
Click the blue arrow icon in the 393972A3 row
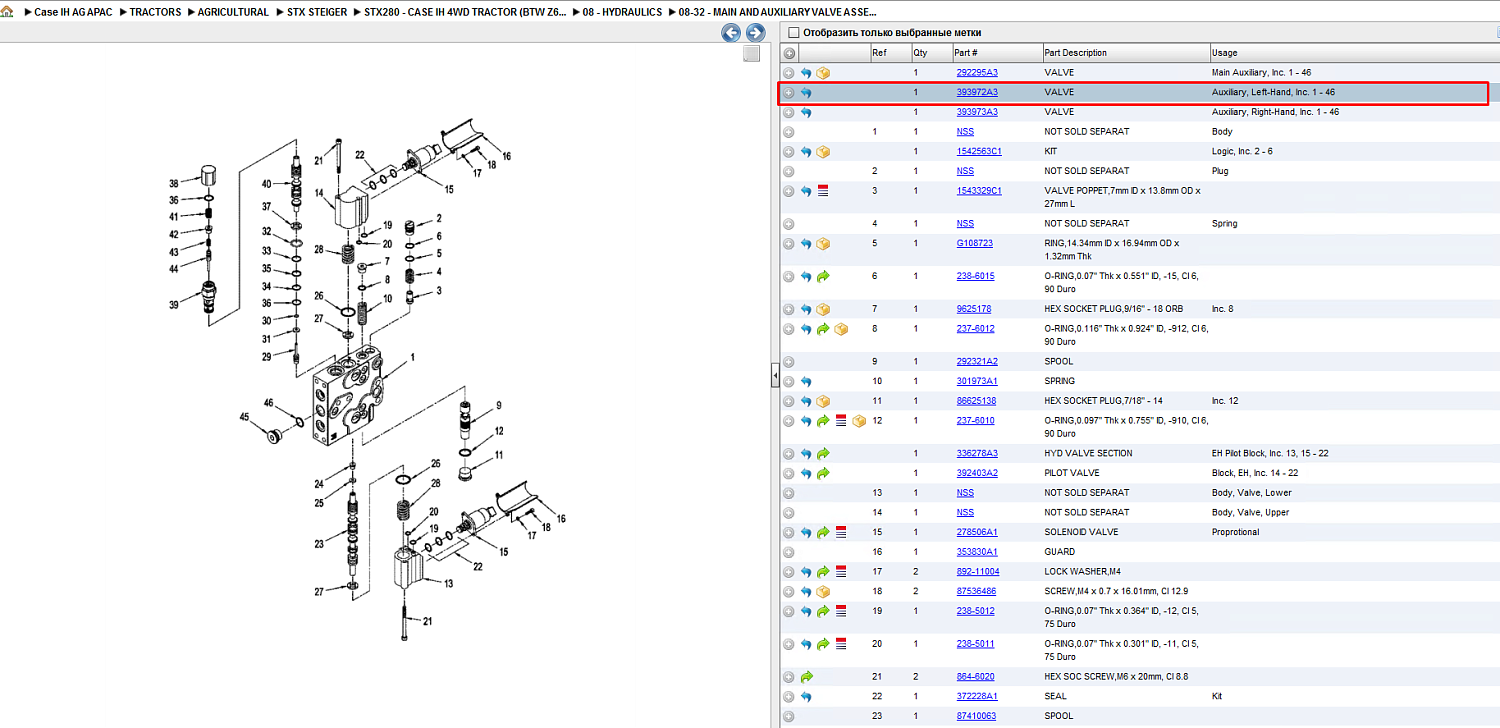[x=806, y=93]
